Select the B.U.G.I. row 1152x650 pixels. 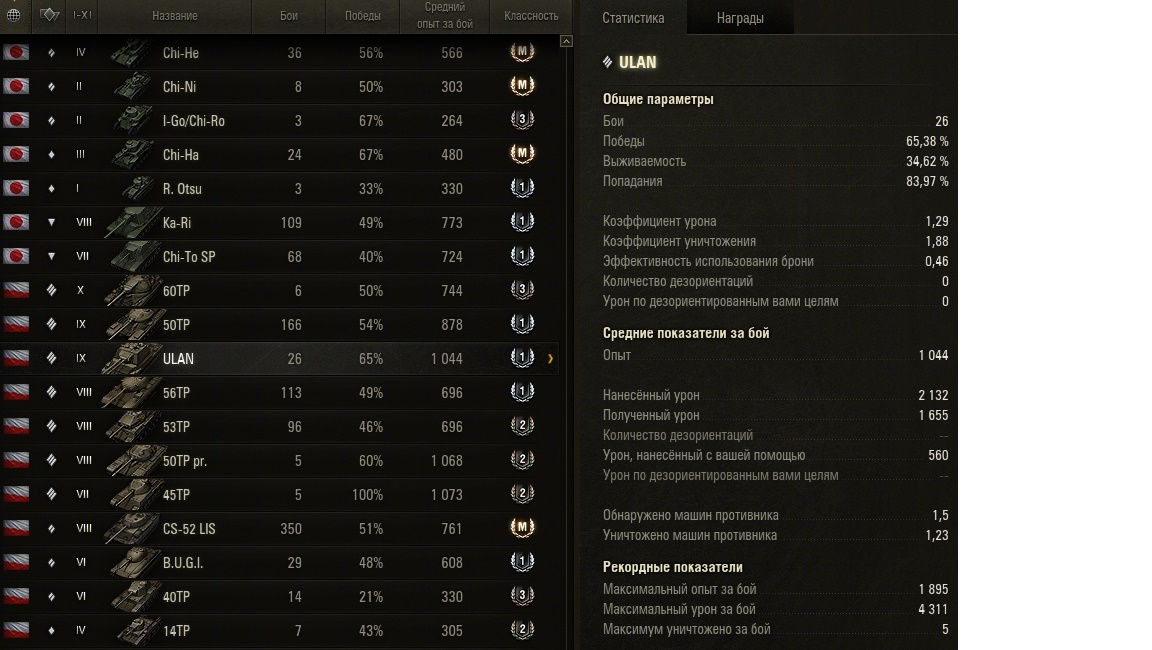279,563
